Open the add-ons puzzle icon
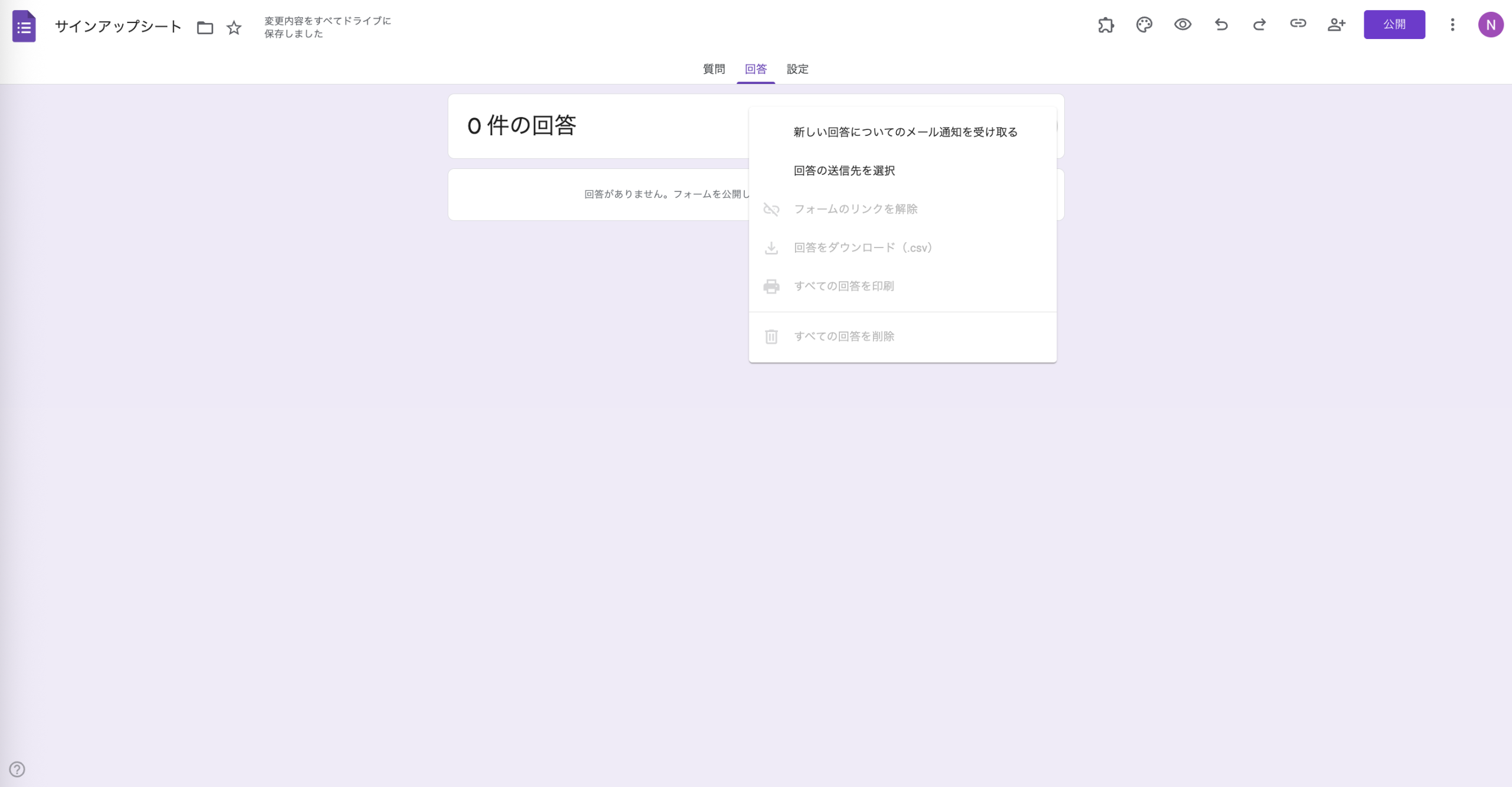1512x787 pixels. (x=1107, y=25)
